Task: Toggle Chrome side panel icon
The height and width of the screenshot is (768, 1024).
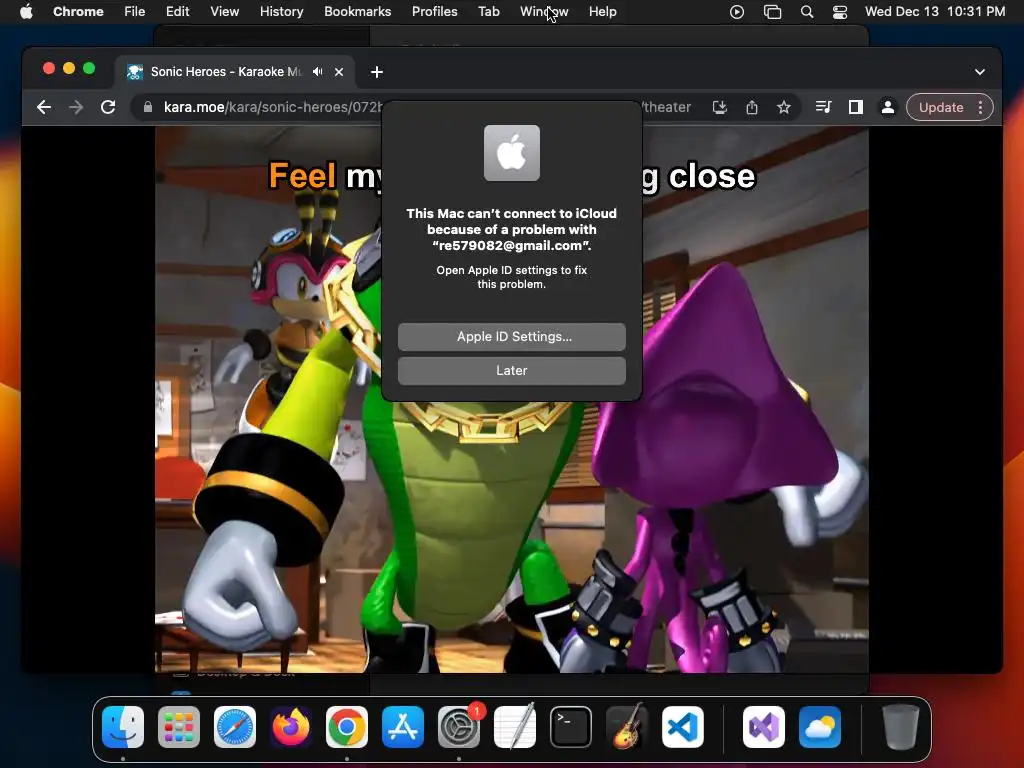Action: click(856, 107)
